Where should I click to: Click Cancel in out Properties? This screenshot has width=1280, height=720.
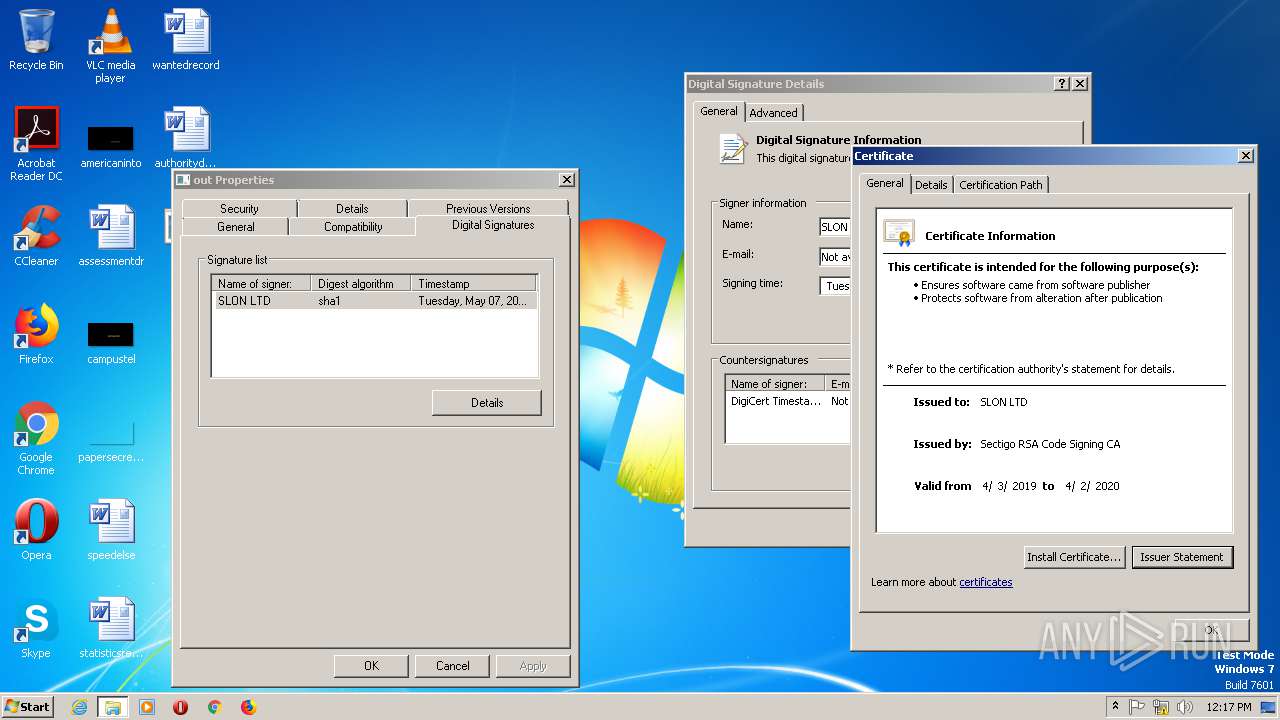(x=452, y=665)
